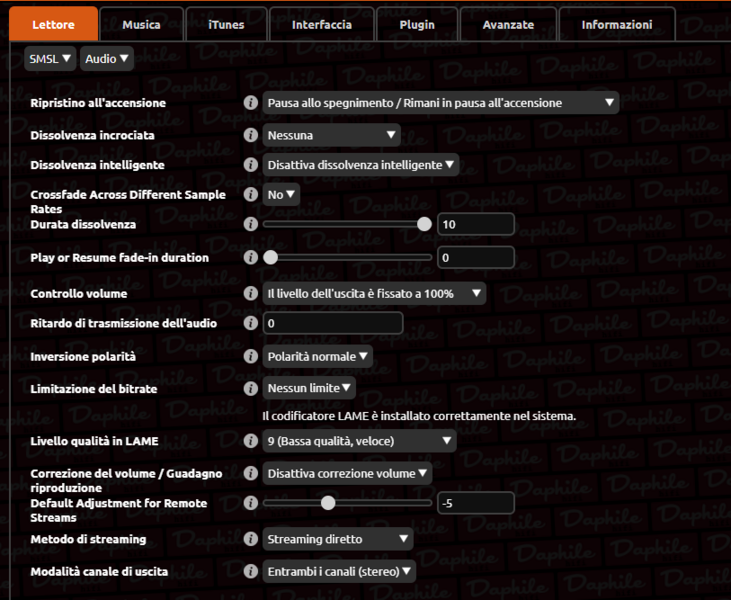The width and height of the screenshot is (731, 600).
Task: Go to the Avanzate tab
Action: [508, 24]
